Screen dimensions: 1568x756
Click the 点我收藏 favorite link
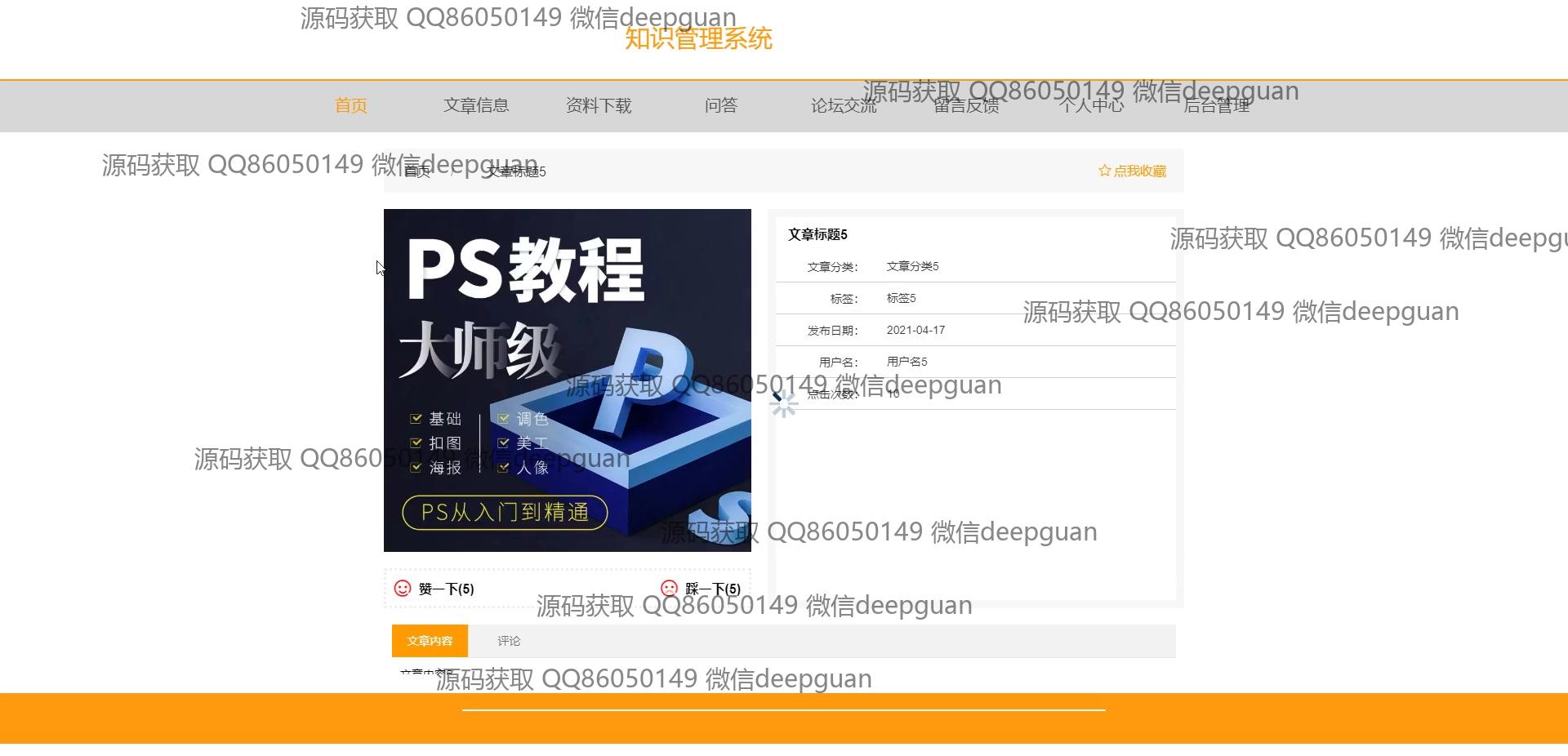1132,171
